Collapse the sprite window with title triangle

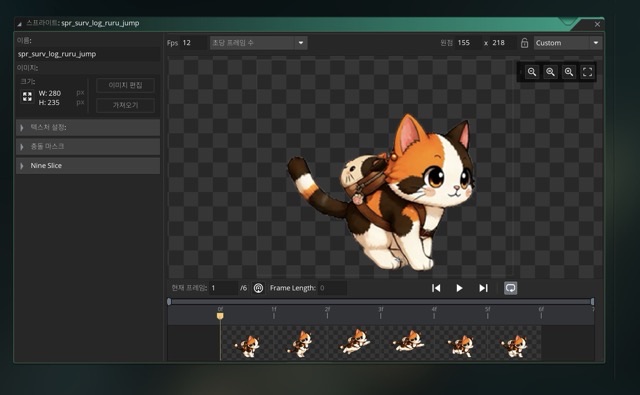[x=20, y=24]
